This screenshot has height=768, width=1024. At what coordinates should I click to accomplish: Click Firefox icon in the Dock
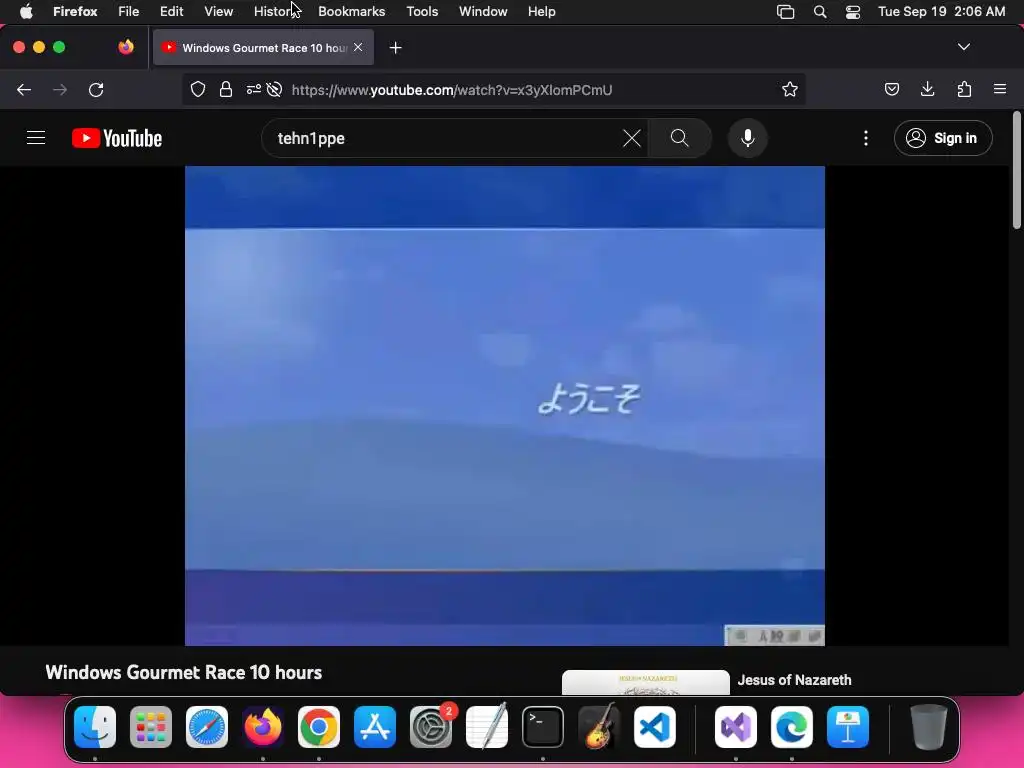point(263,727)
